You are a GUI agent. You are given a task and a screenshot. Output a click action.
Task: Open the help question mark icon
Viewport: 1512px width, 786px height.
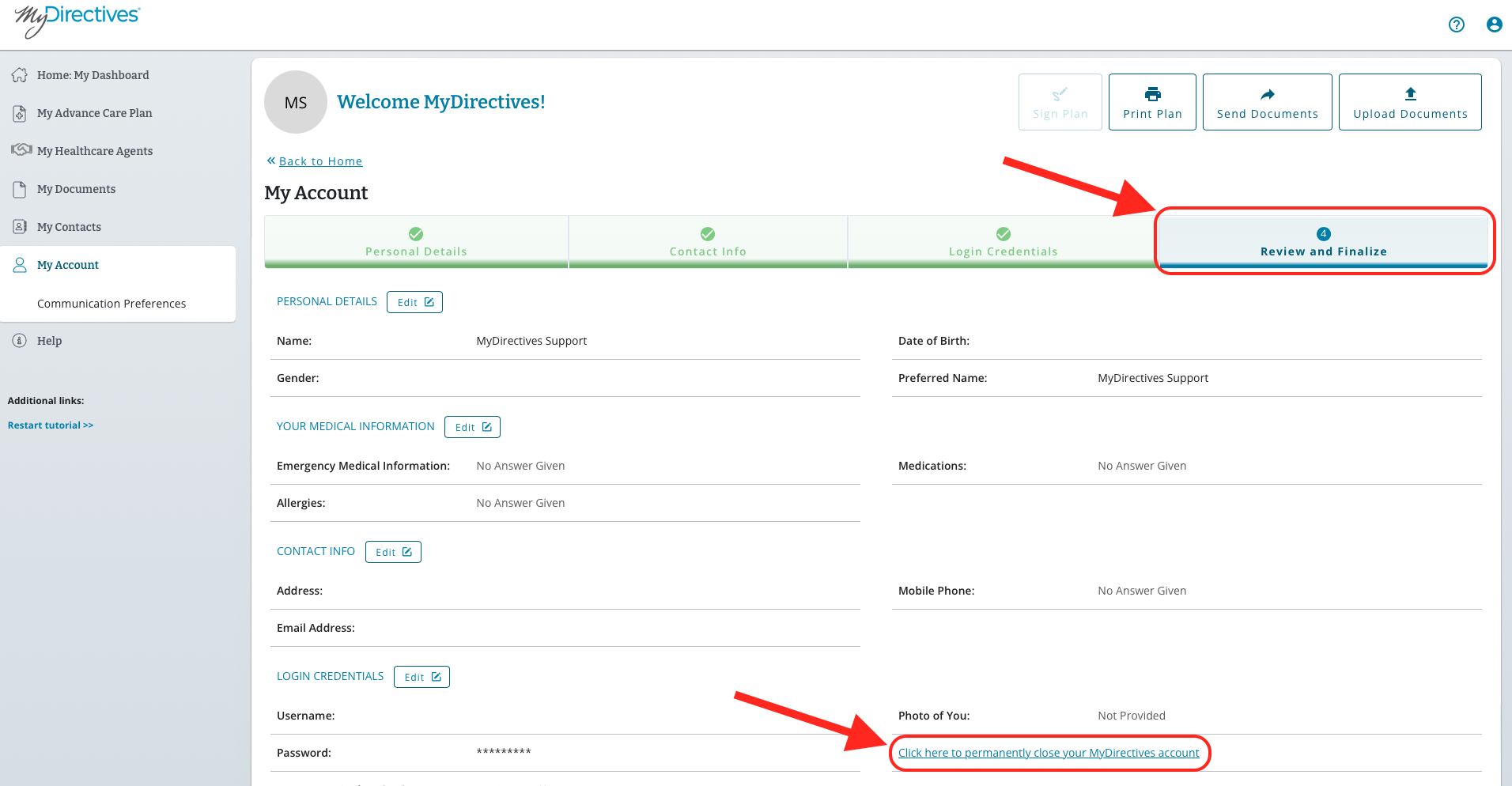[x=1457, y=25]
